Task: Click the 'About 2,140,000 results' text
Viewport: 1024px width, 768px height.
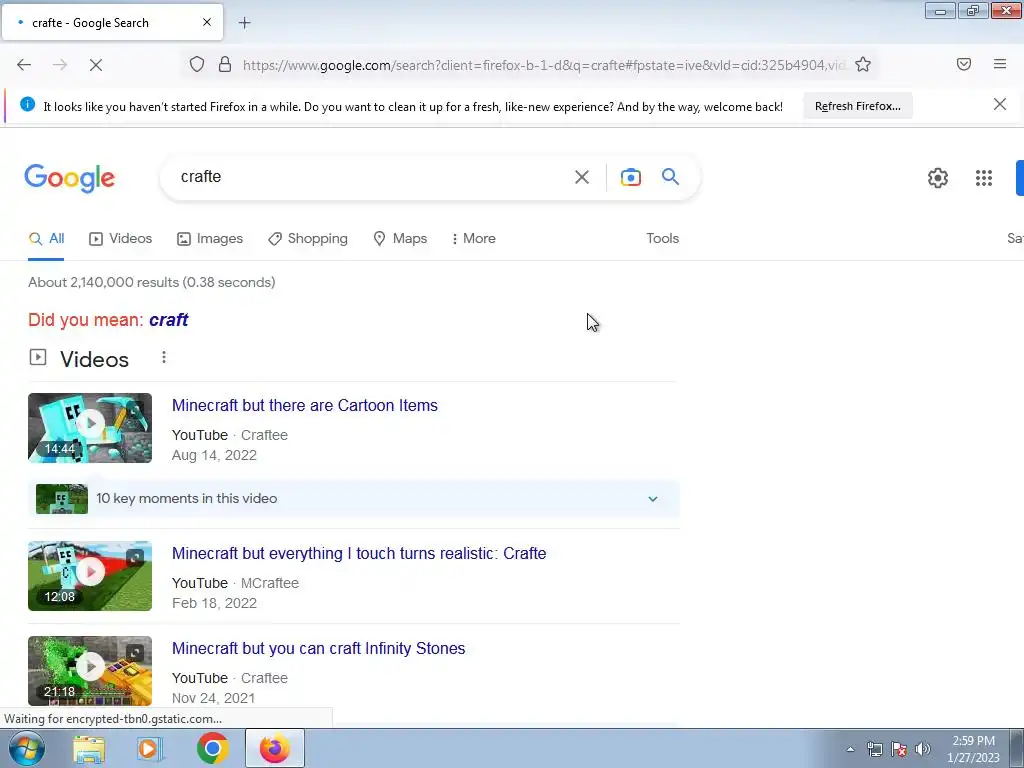Action: click(x=152, y=283)
